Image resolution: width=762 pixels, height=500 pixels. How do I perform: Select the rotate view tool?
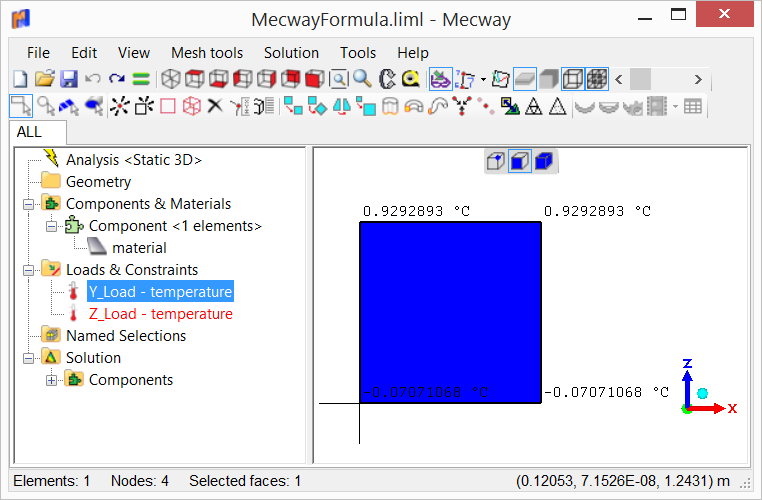387,79
